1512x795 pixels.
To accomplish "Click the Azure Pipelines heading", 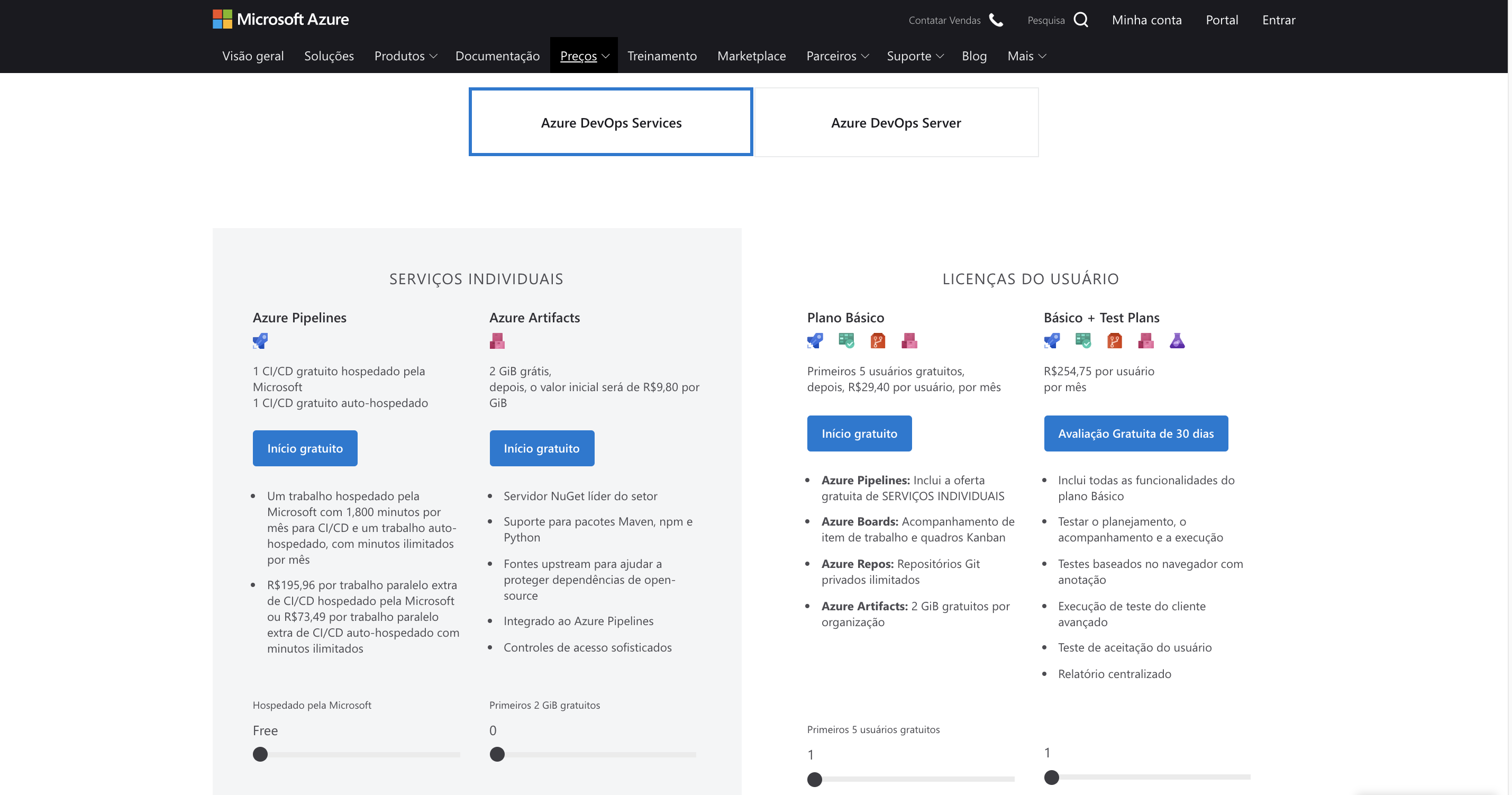I will coord(299,318).
